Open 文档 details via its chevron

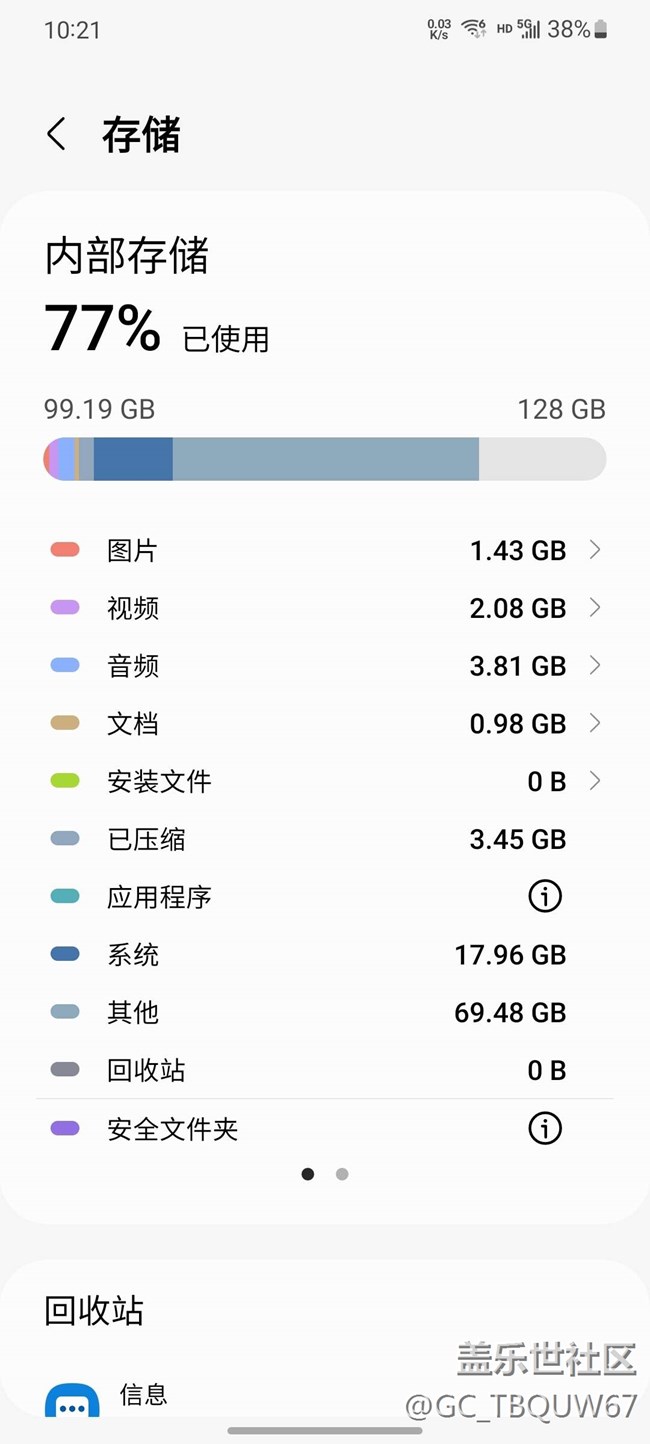[x=595, y=723]
